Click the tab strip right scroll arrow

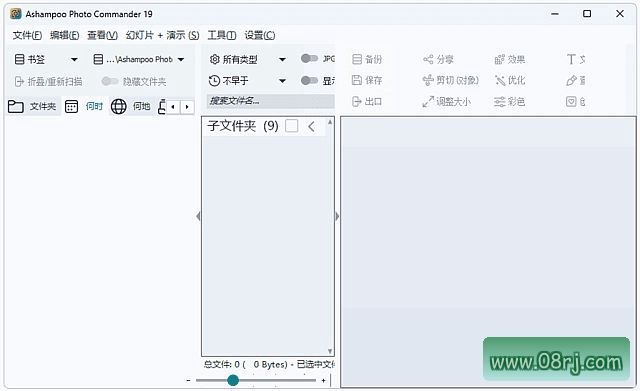click(x=187, y=107)
